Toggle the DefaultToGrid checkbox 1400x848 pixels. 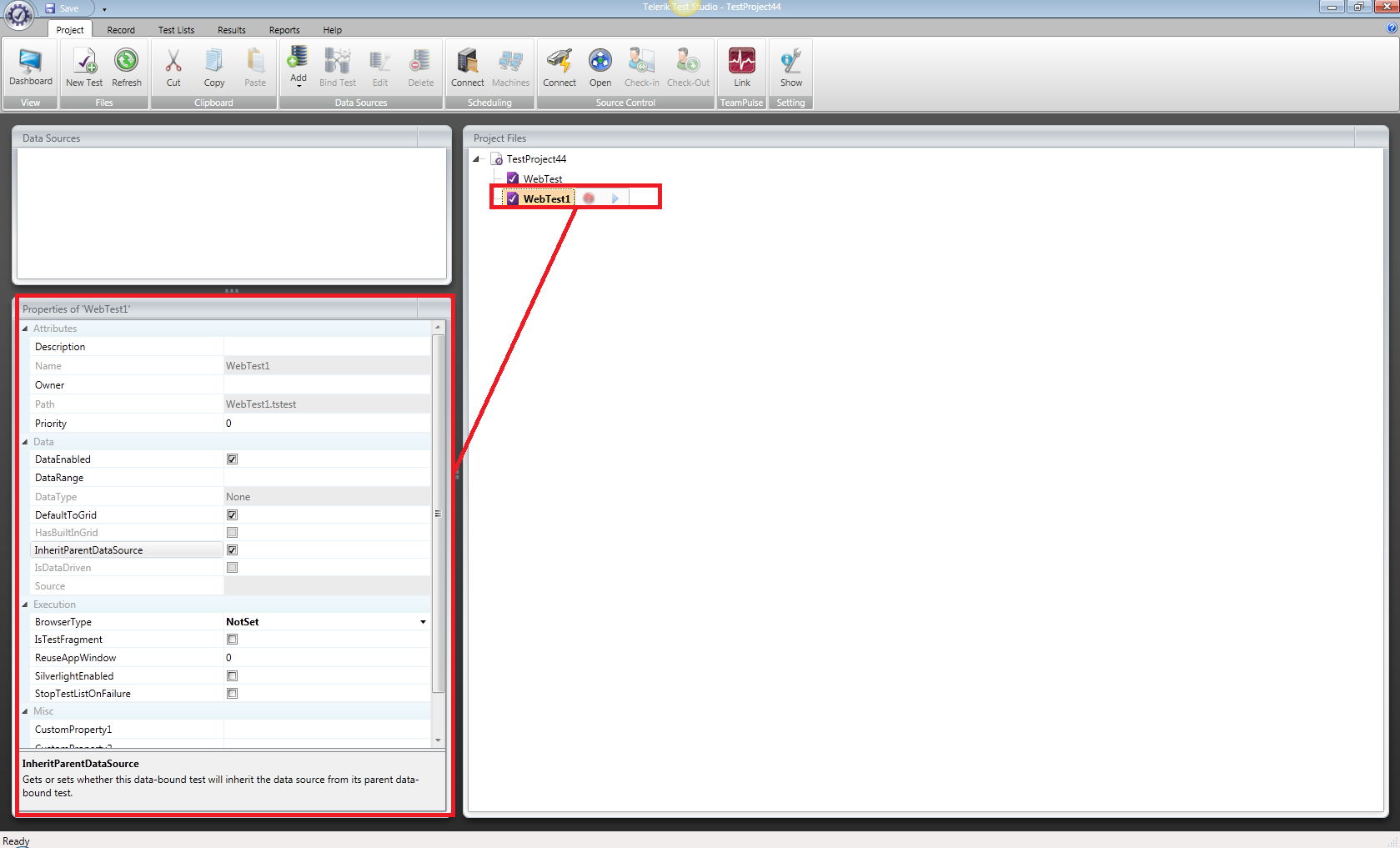tap(232, 515)
